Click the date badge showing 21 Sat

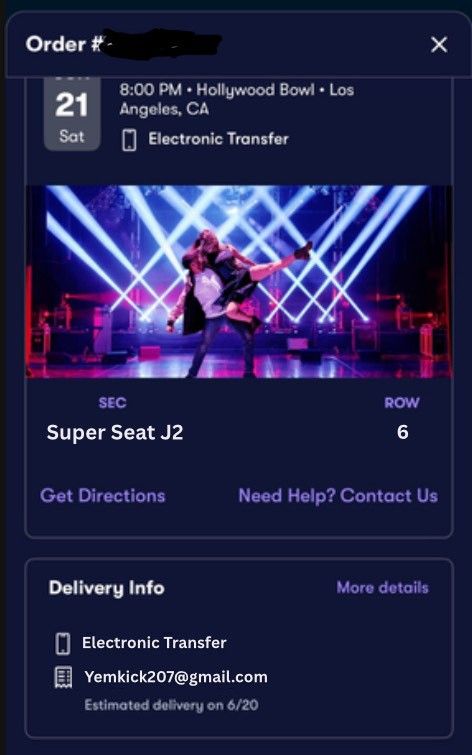coord(72,114)
